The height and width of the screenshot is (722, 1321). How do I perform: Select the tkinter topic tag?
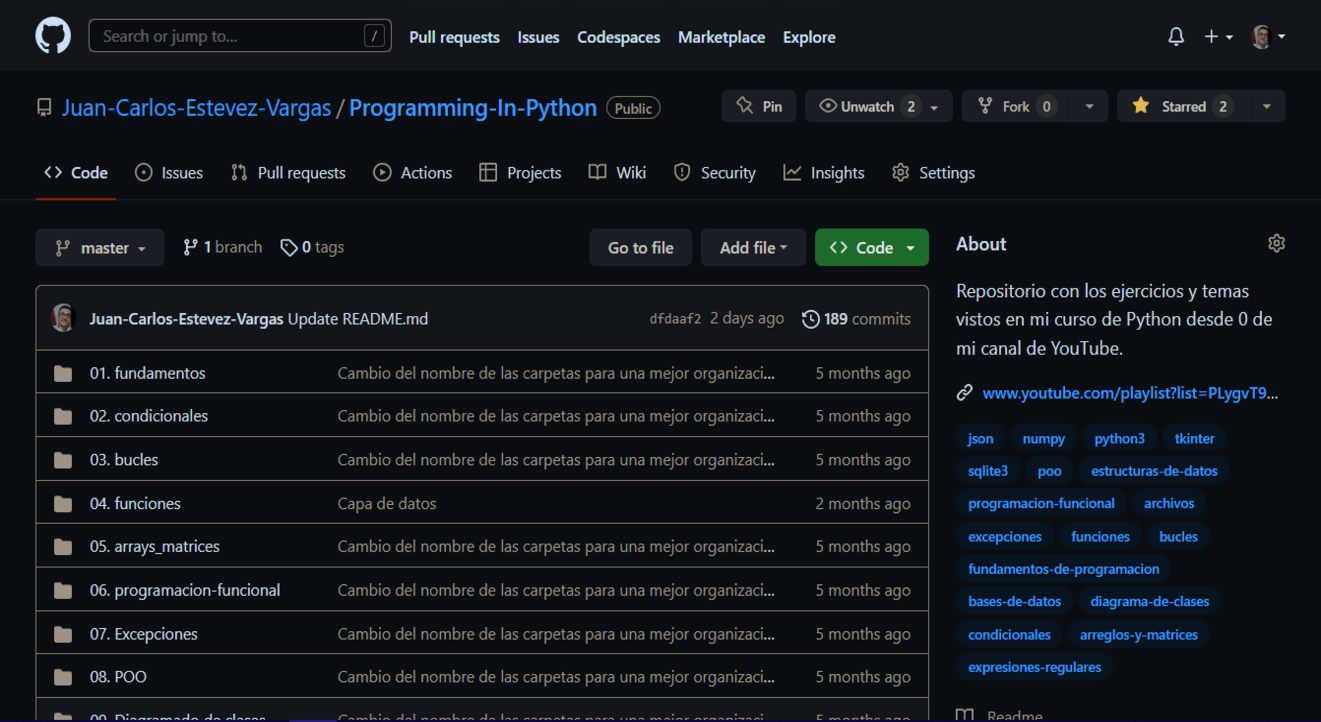click(x=1195, y=438)
